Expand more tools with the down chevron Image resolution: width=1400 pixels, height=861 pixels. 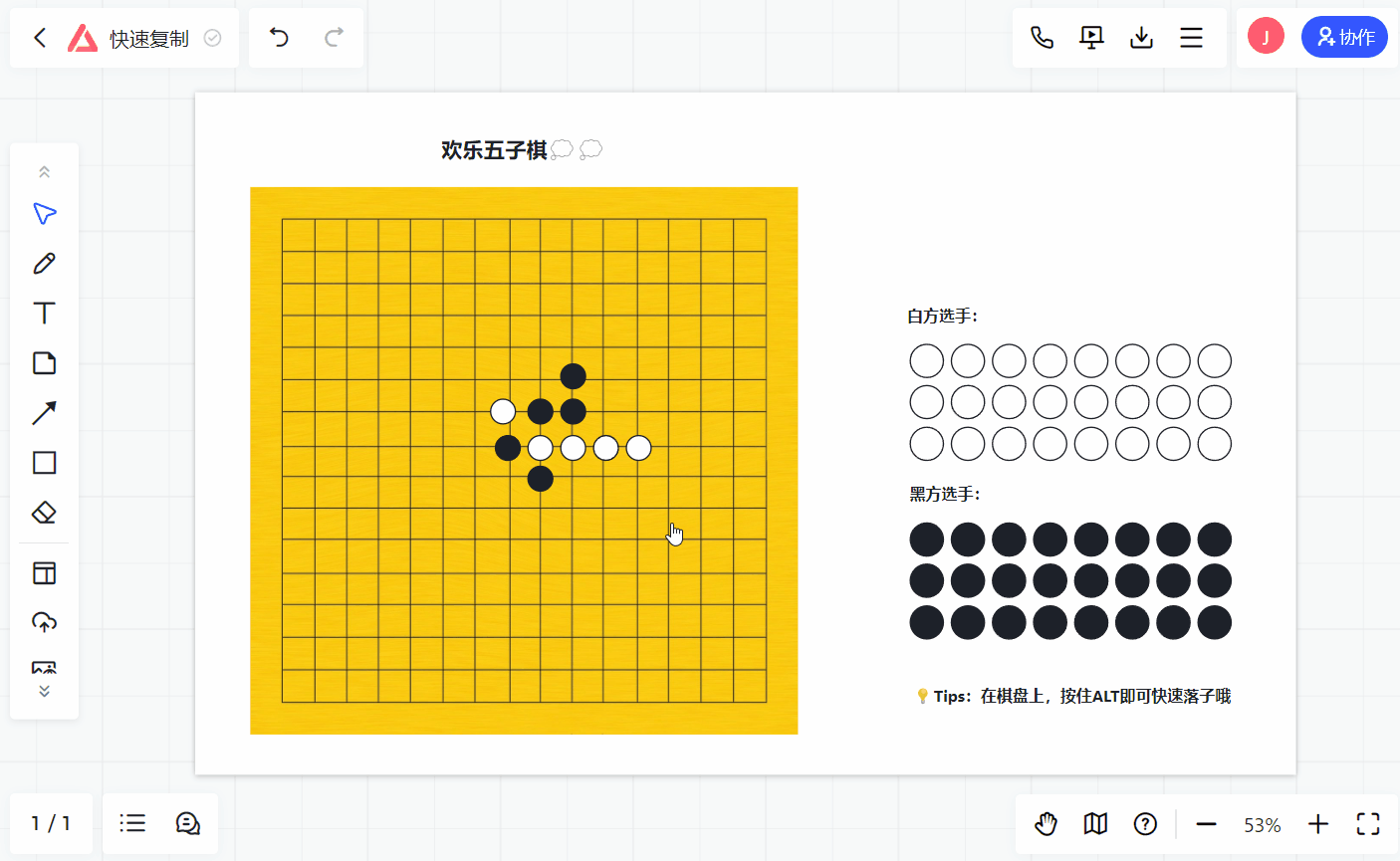coord(44,691)
